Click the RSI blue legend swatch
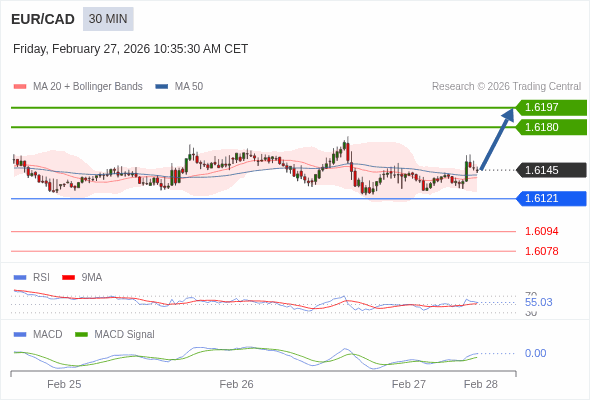This screenshot has width=590, height=400. click(x=20, y=278)
